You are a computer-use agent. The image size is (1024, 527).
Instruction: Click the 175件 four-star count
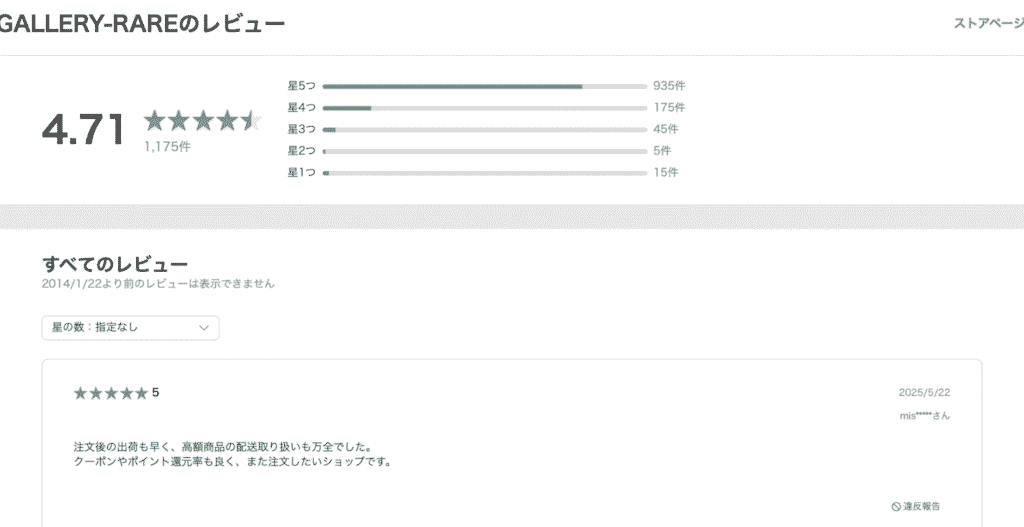click(x=669, y=108)
